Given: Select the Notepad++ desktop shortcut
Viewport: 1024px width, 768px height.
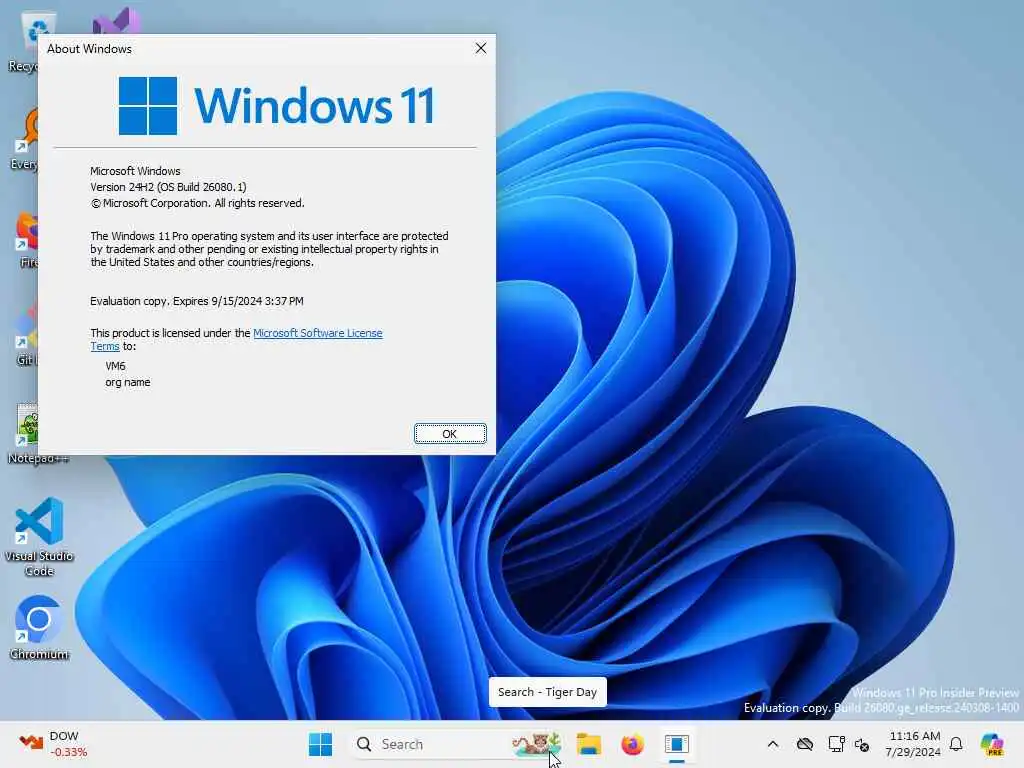Looking at the screenshot, I should click(27, 434).
